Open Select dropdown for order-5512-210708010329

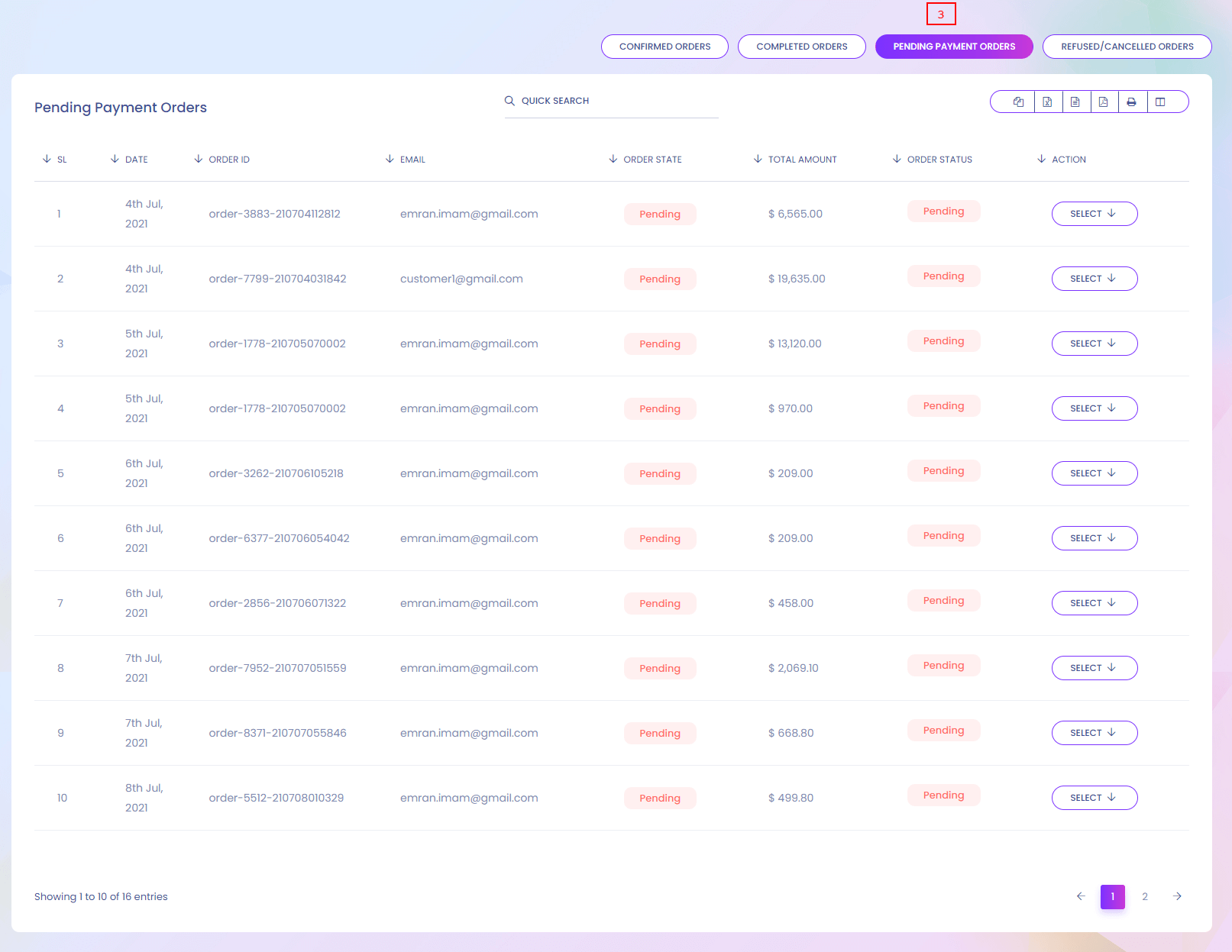pyautogui.click(x=1094, y=798)
